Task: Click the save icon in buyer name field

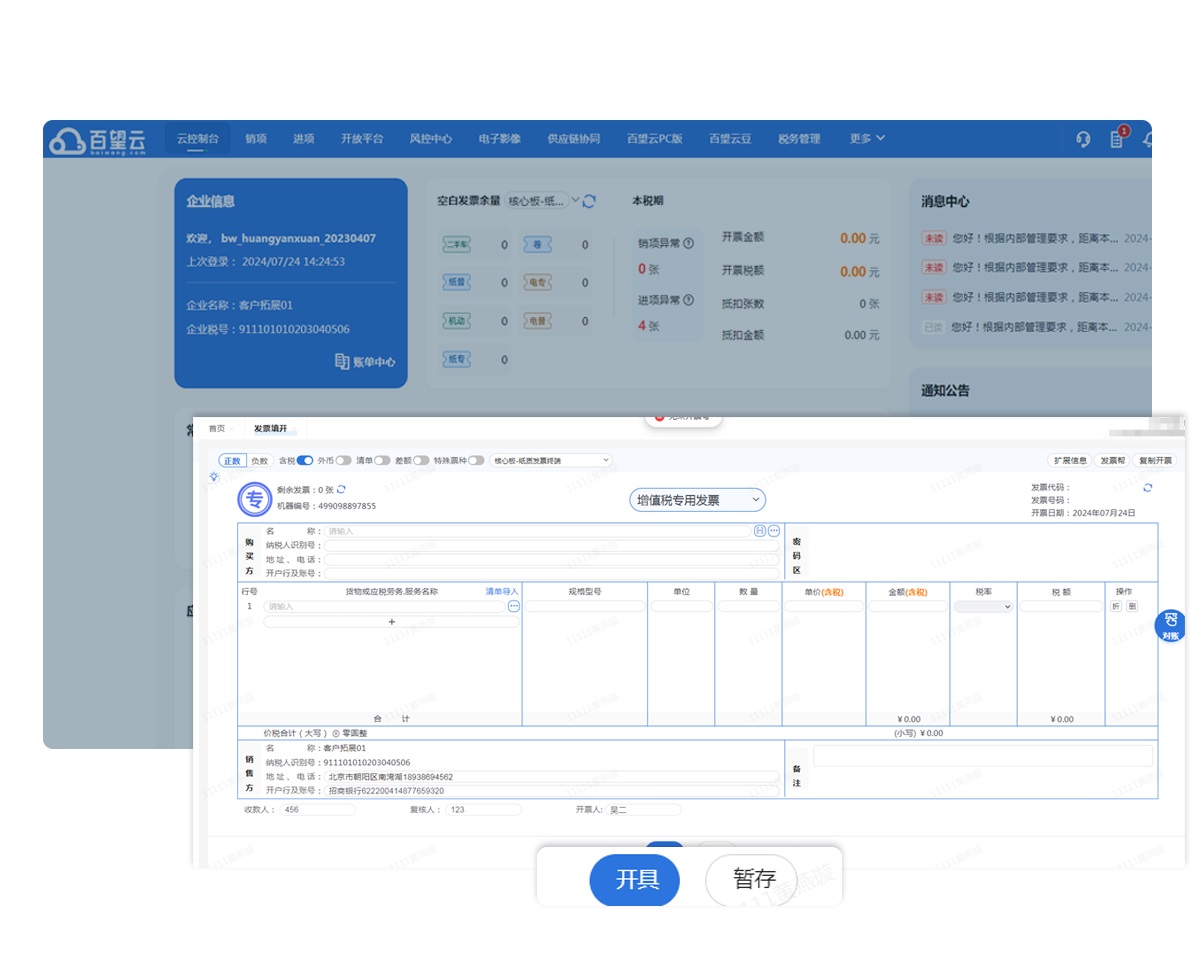Action: 760,531
